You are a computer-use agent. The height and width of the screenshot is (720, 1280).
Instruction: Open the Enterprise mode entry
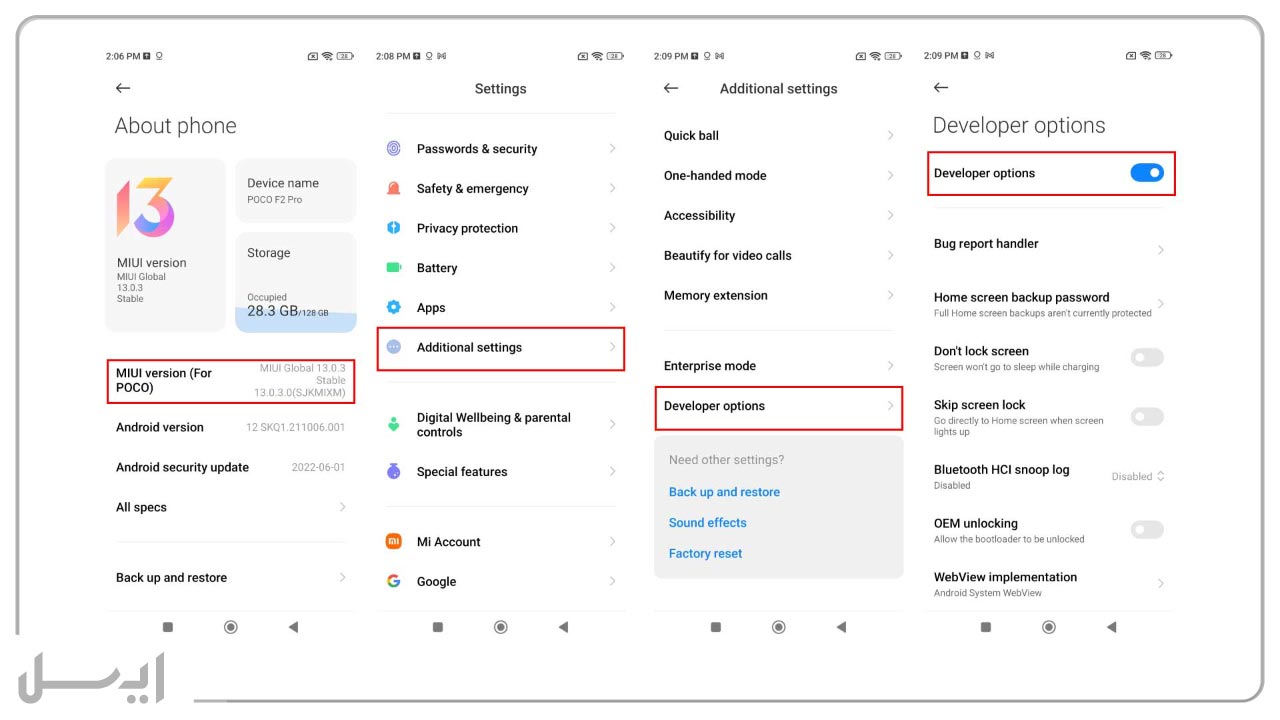pos(779,365)
